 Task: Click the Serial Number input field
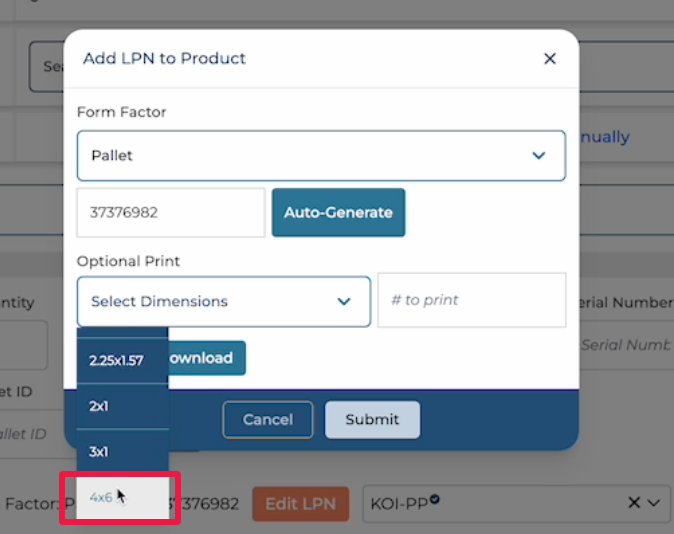[x=626, y=345]
